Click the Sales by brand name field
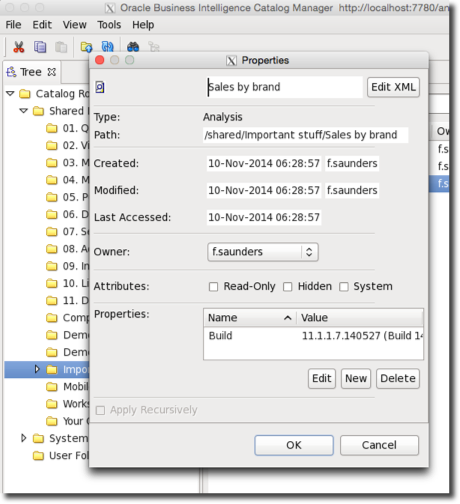Image resolution: width=460 pixels, height=504 pixels. click(x=284, y=87)
